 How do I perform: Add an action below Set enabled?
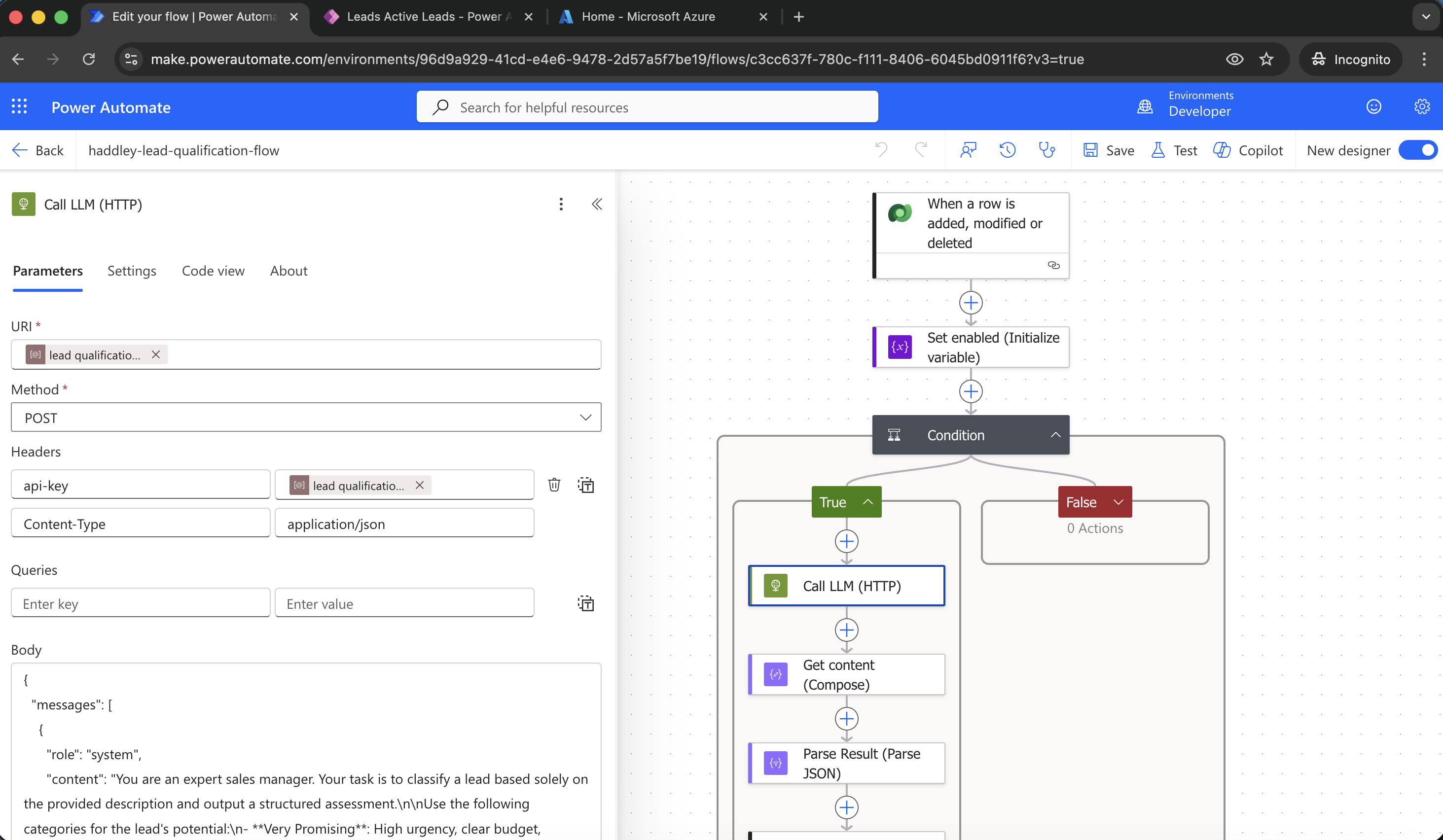(x=971, y=391)
